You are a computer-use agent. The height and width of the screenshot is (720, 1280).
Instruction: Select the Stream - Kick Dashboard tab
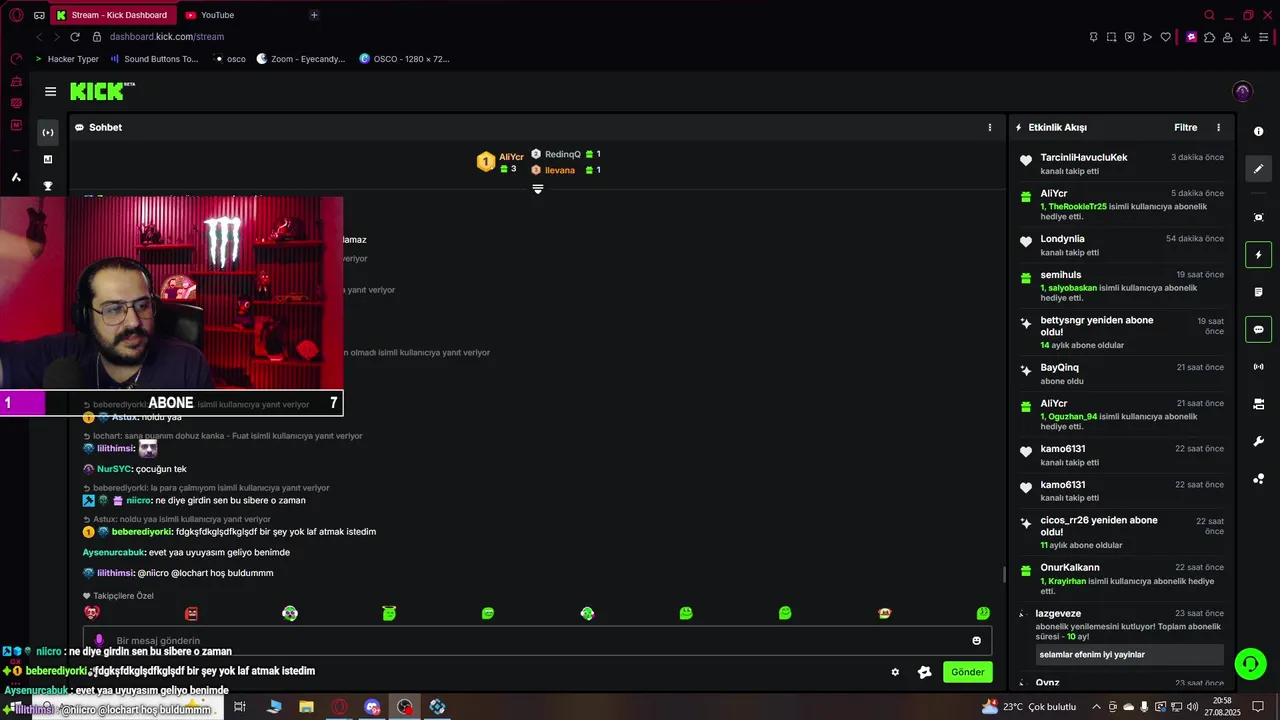112,15
